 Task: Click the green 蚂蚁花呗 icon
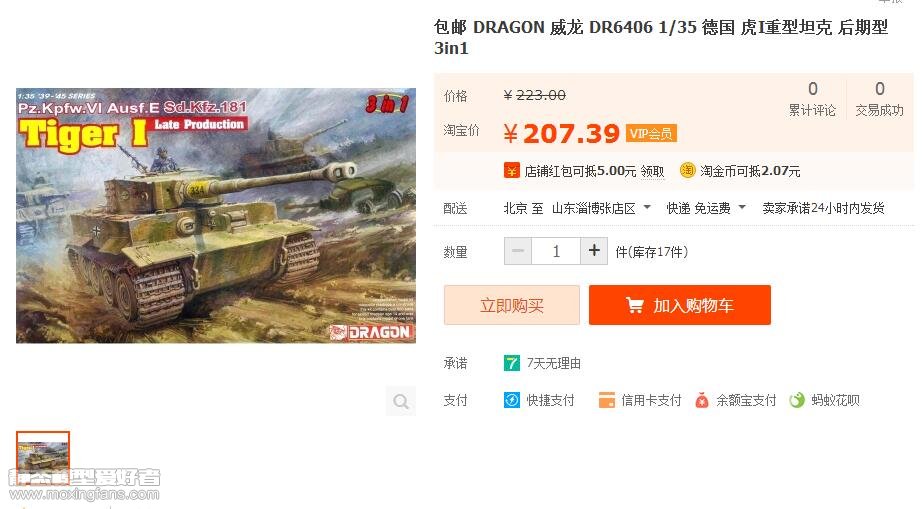(x=797, y=400)
